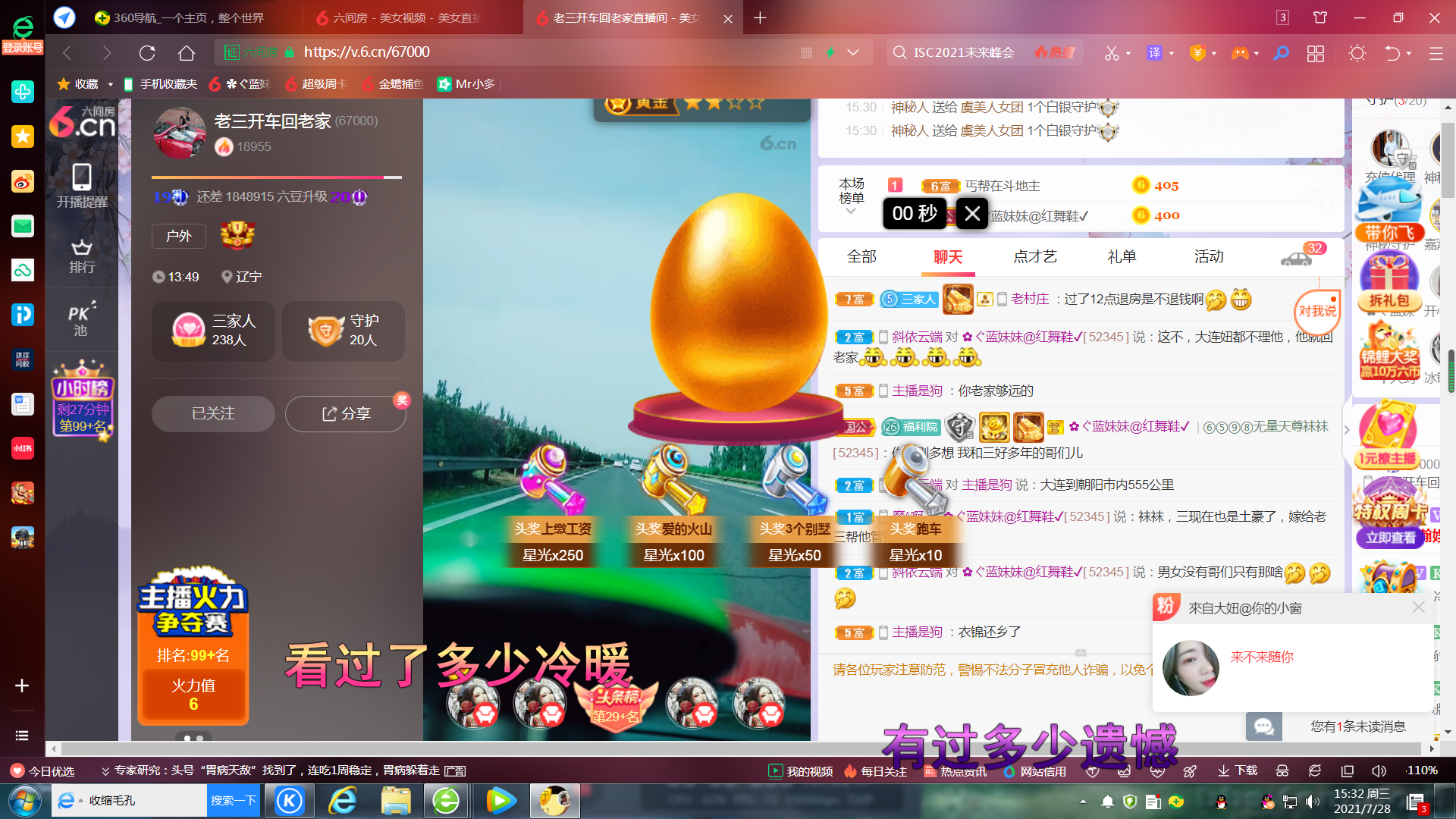Switch to 礼单 gift list tab
Viewport: 1456px width, 819px height.
point(1122,257)
